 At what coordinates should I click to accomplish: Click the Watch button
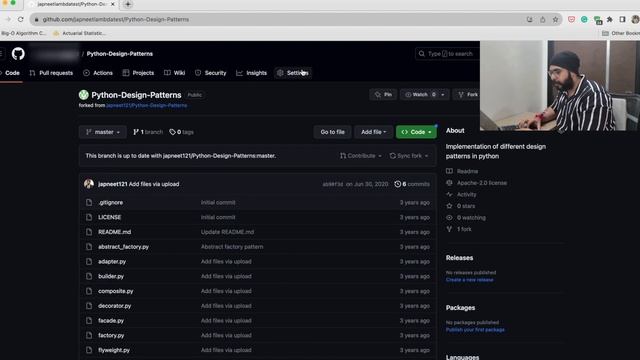tap(419, 95)
